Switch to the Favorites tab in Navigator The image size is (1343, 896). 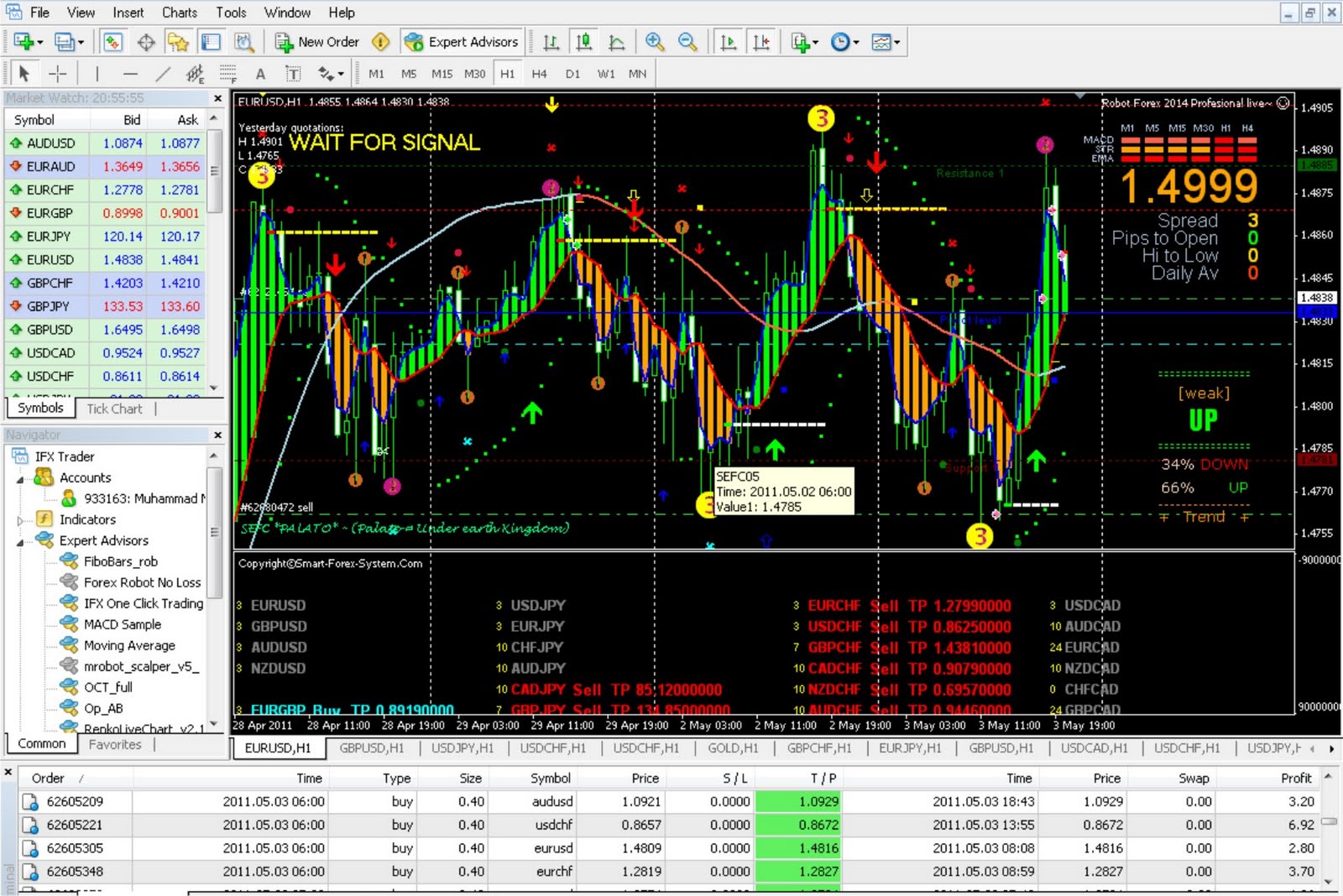tap(115, 744)
